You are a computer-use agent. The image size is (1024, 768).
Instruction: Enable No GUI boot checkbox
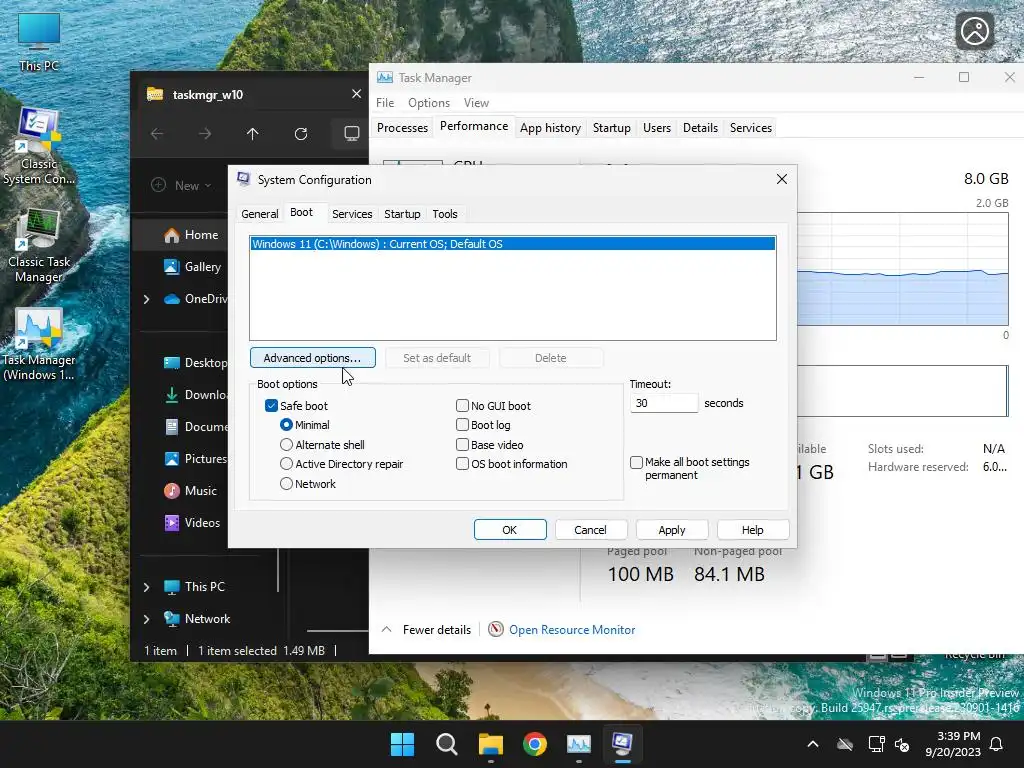[x=462, y=406]
